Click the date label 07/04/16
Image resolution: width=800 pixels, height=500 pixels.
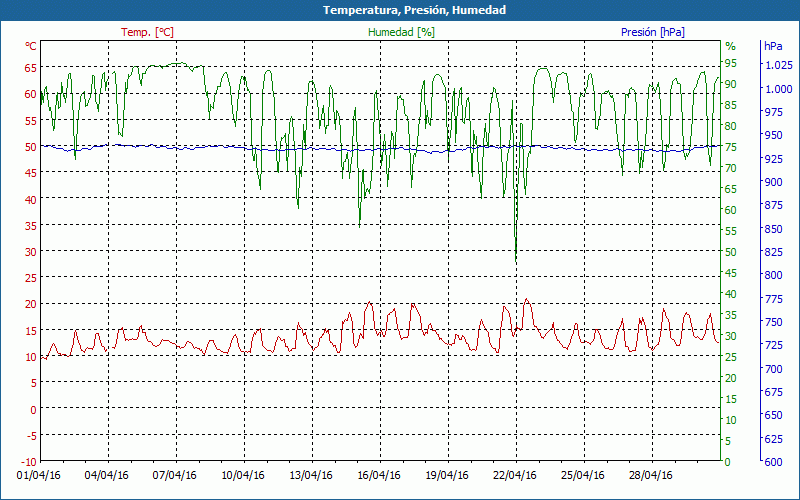click(x=174, y=475)
